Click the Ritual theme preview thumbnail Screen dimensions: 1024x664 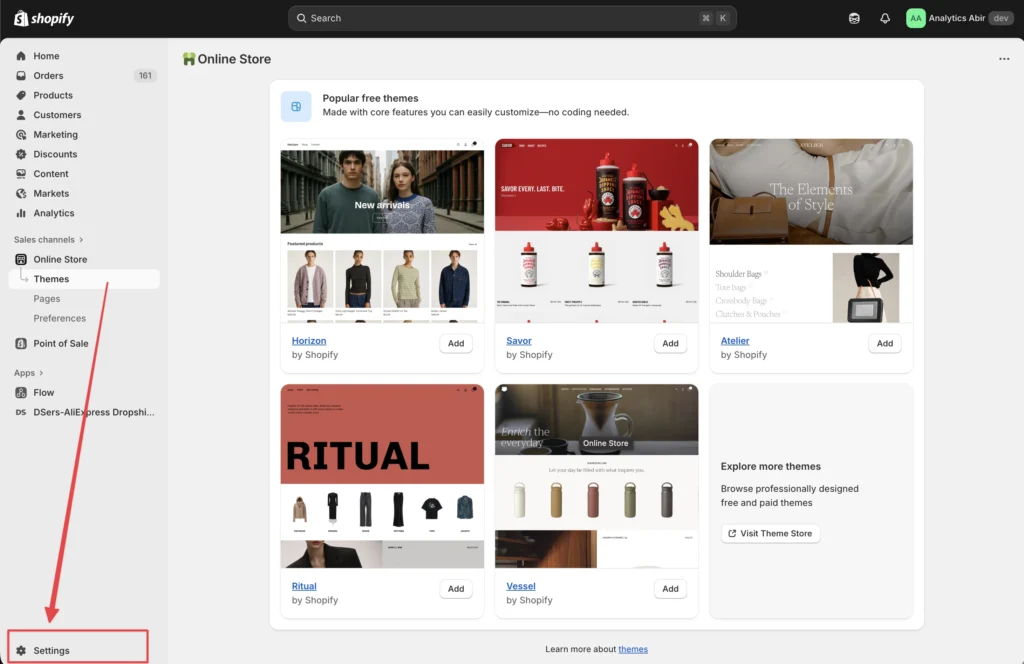pyautogui.click(x=382, y=476)
